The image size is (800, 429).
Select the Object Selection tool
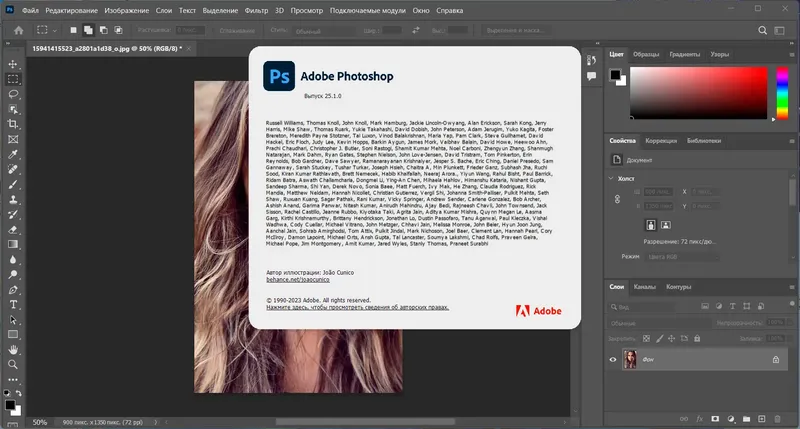[x=13, y=109]
